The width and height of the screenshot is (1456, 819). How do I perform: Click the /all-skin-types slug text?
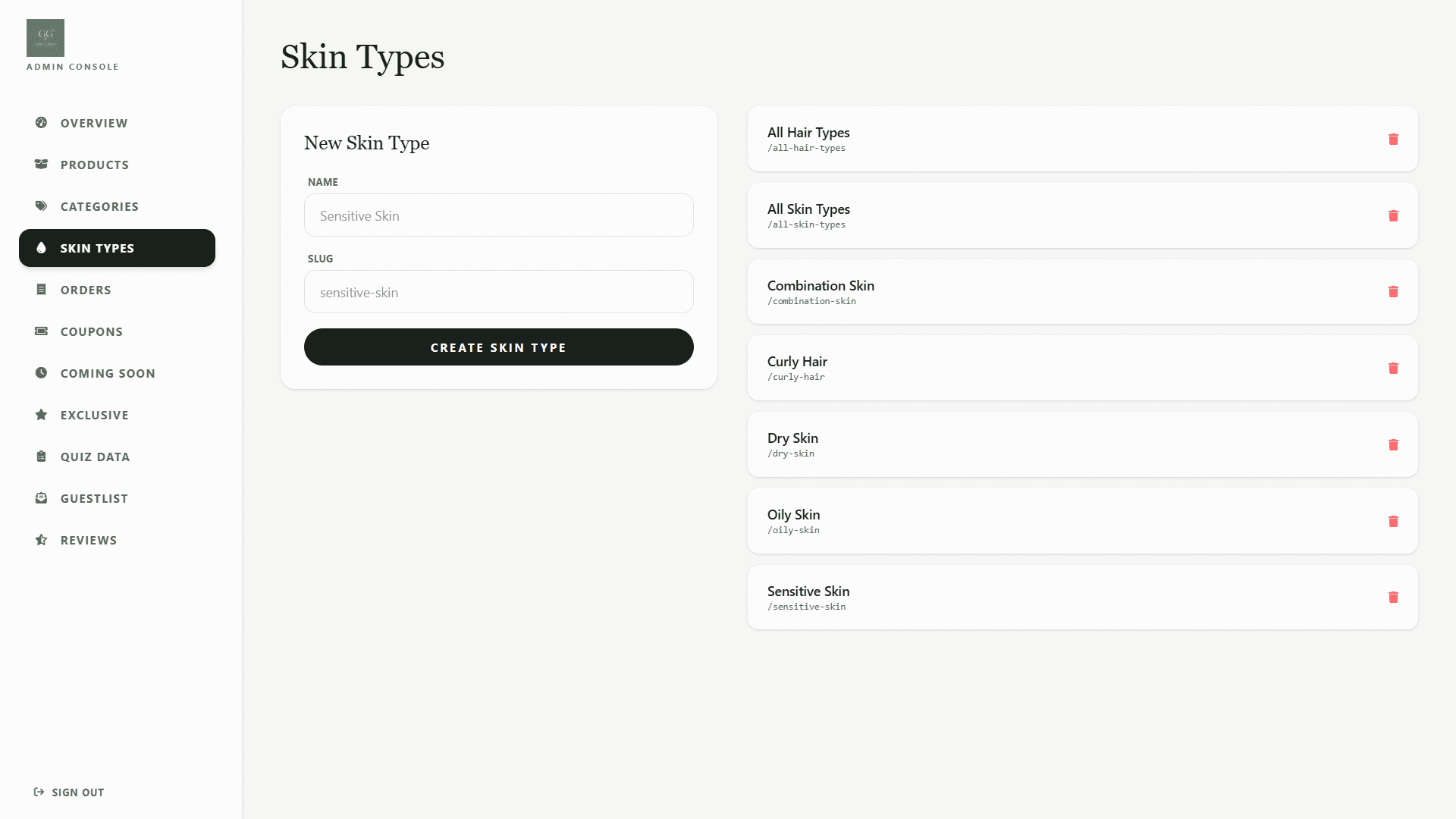pos(806,224)
